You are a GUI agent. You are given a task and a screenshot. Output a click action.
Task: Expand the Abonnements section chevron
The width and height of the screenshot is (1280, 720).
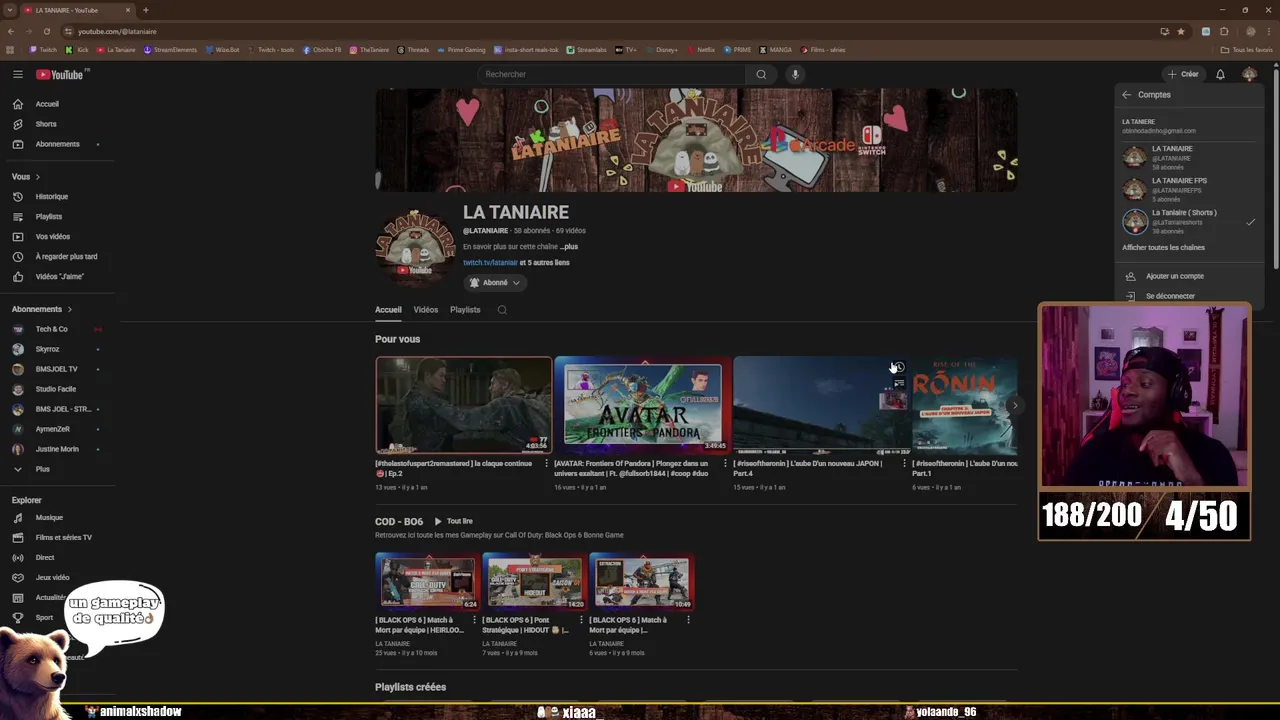69,310
